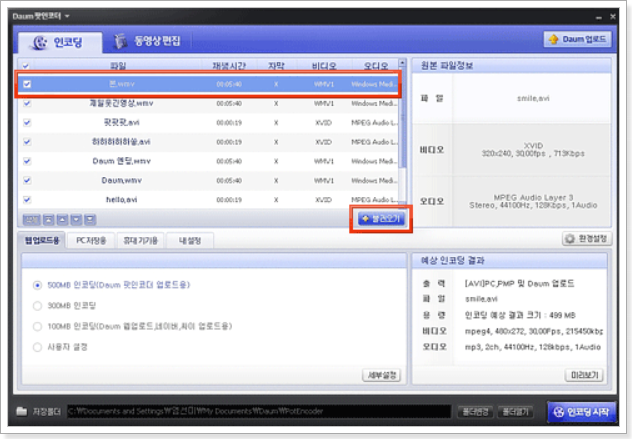Select 100MB 인코딩 radio option
Screen dimensions: 632x439
coord(37,327)
